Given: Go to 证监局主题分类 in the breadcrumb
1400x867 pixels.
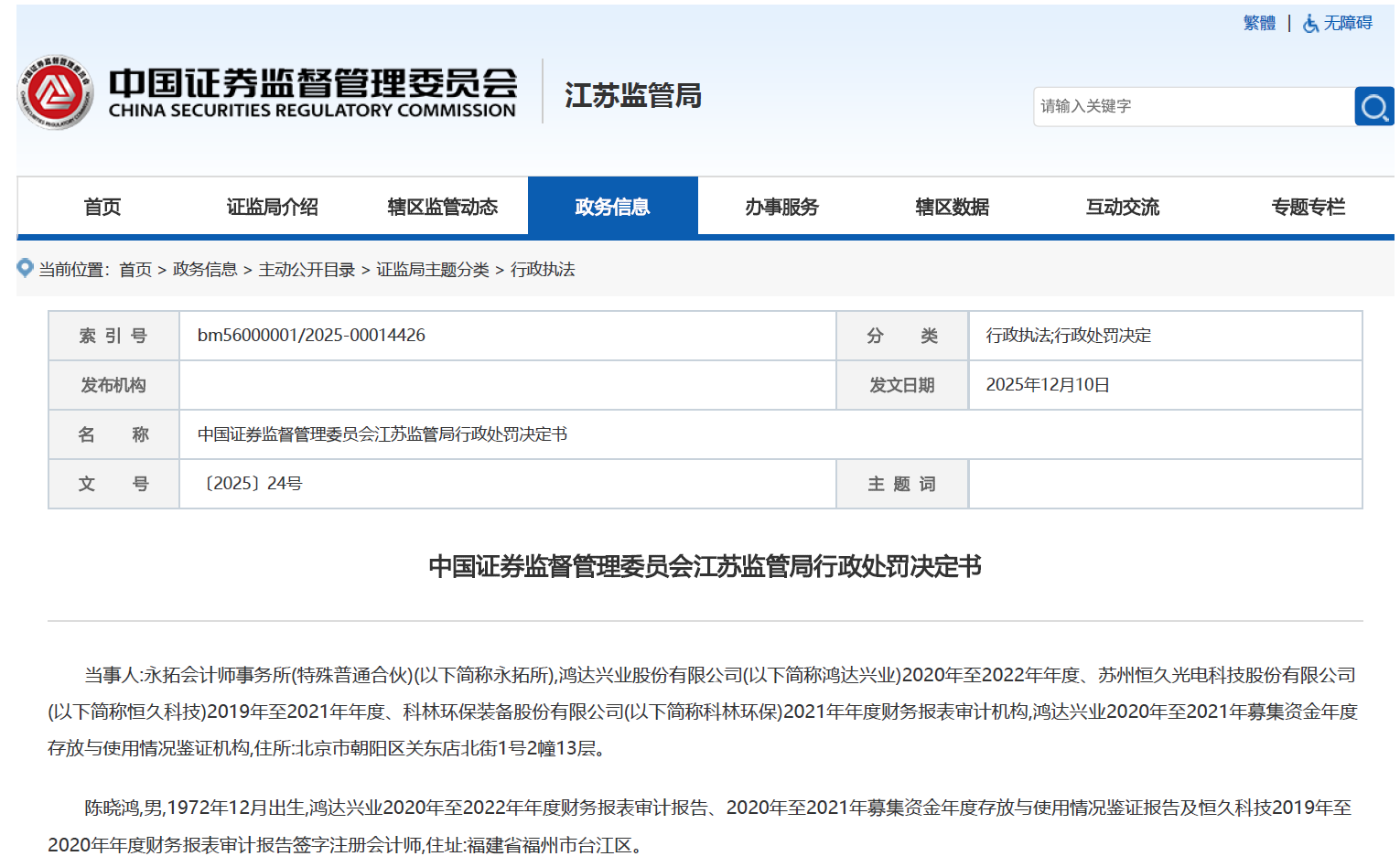Looking at the screenshot, I should (x=433, y=270).
